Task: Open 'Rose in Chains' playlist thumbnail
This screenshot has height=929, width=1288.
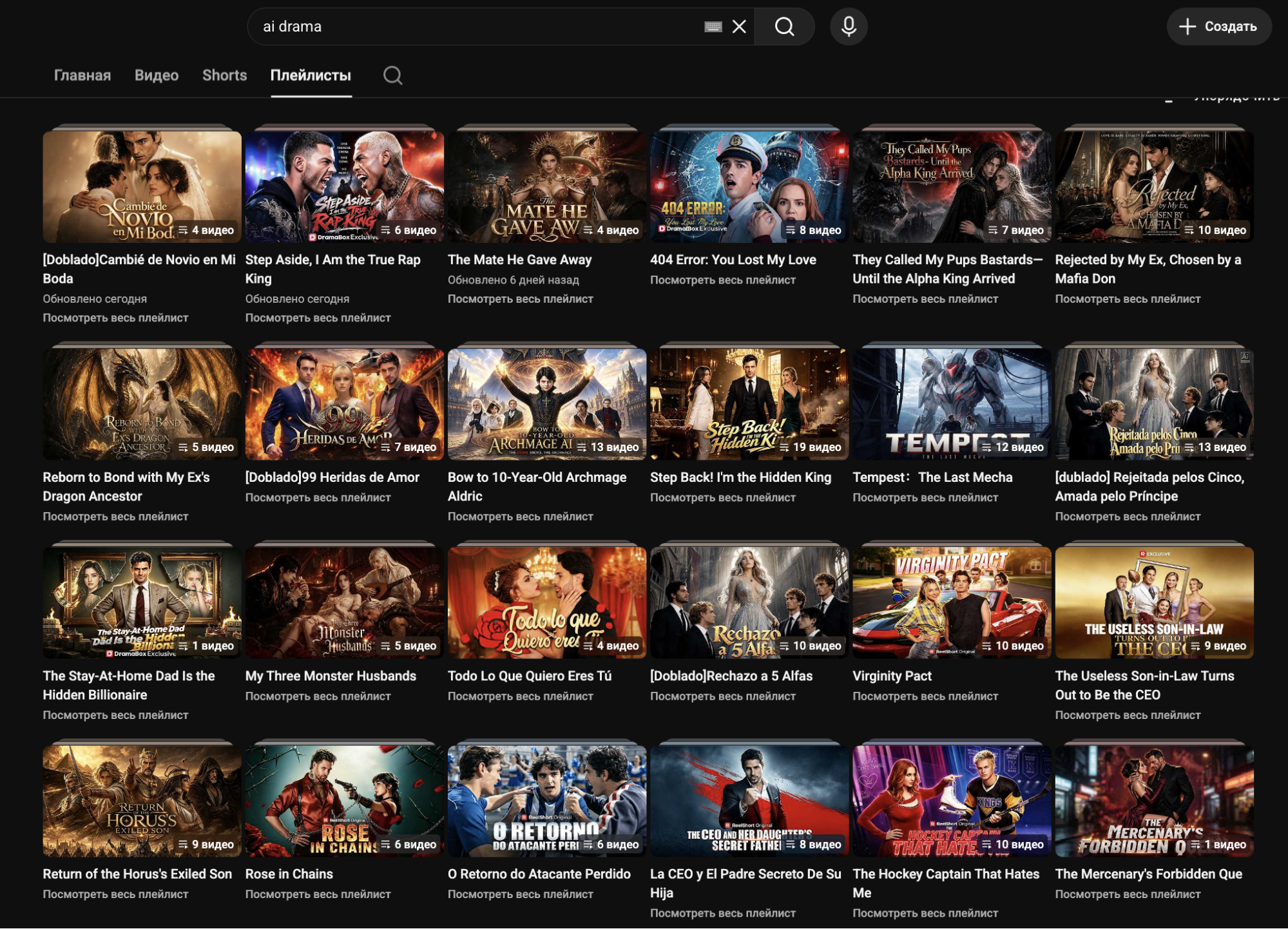Action: click(x=345, y=801)
